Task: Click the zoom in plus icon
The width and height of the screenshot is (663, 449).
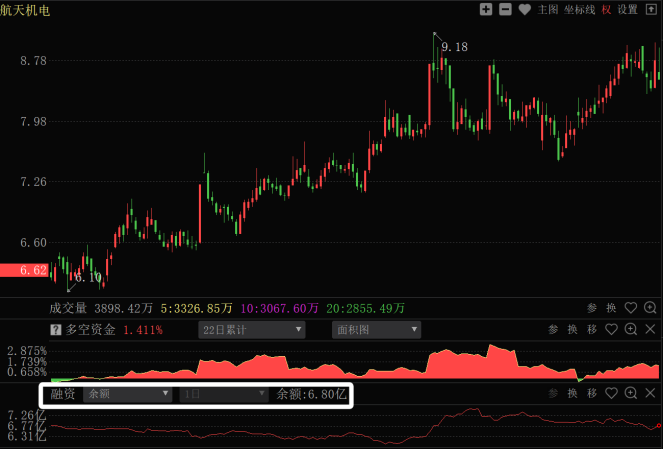Action: (x=486, y=10)
